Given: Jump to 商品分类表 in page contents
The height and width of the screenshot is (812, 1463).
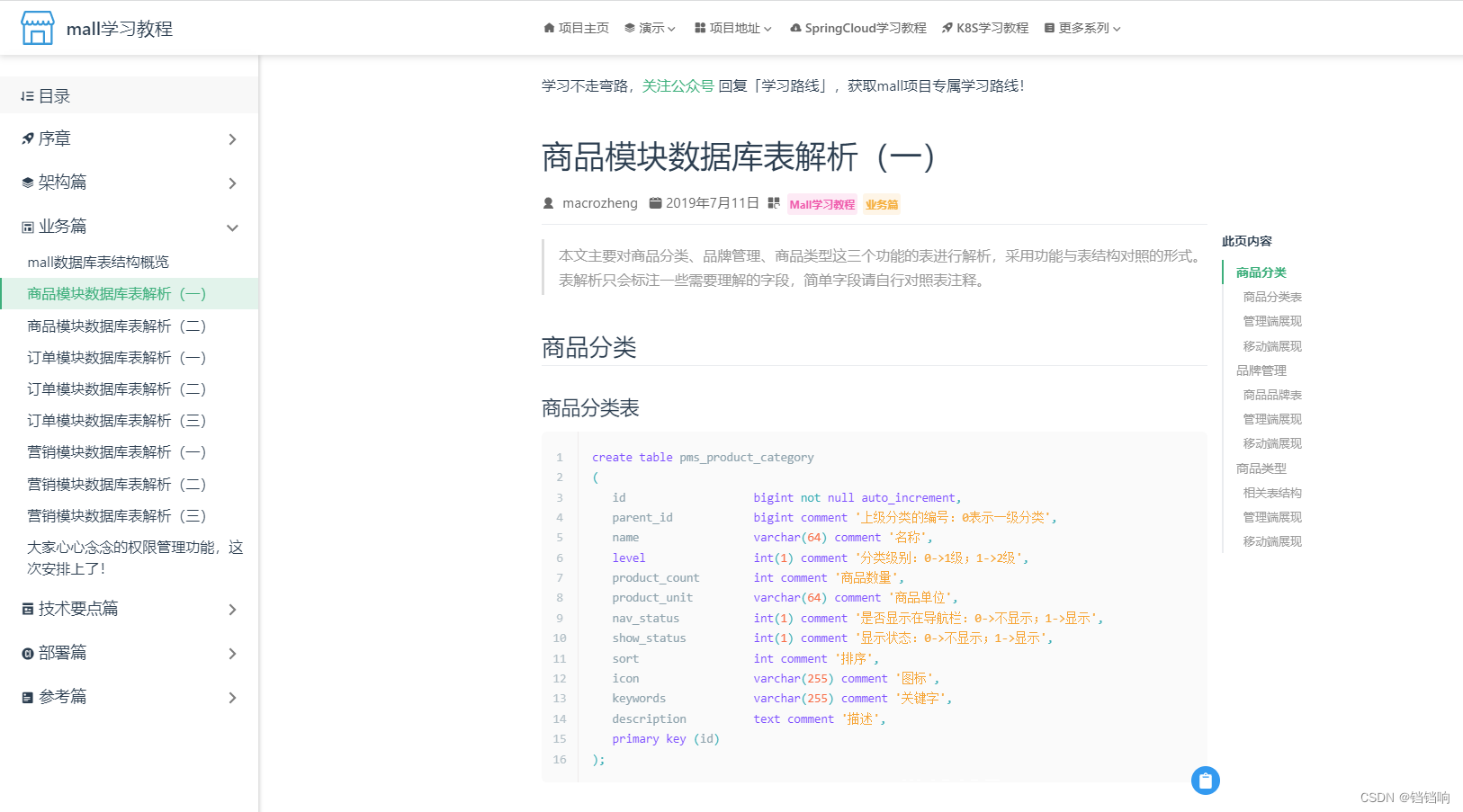Looking at the screenshot, I should (1272, 297).
